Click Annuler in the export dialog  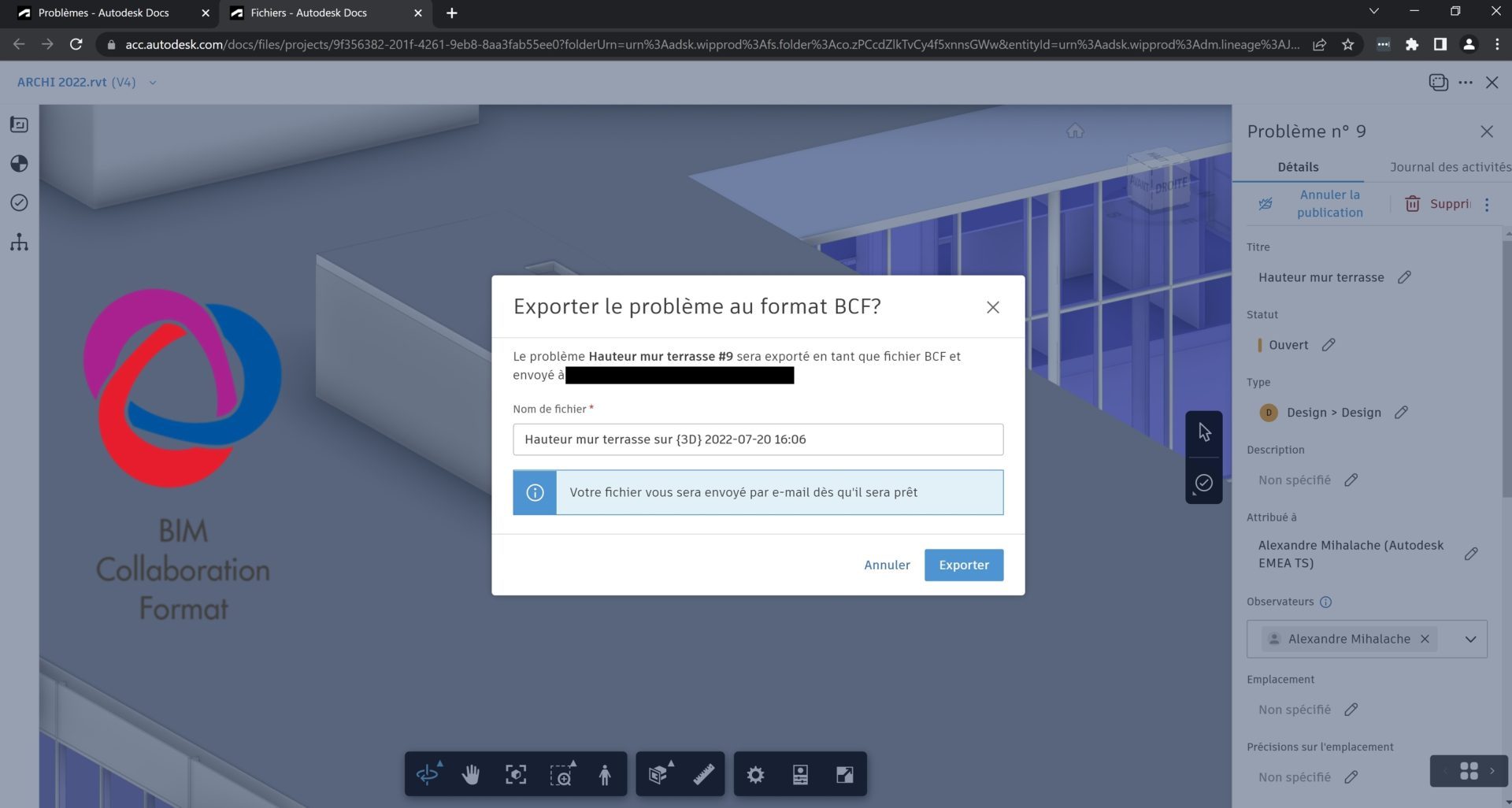[x=887, y=565]
